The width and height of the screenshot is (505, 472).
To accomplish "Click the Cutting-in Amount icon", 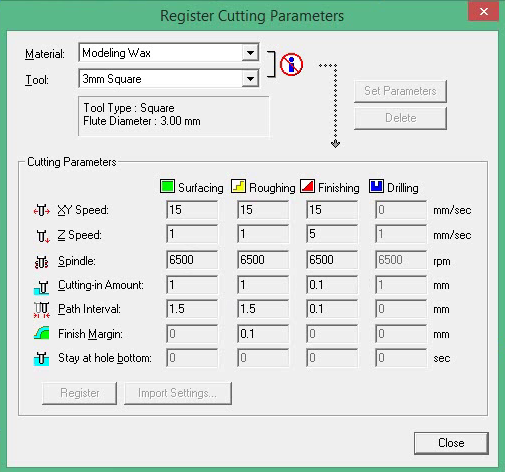I will pos(42,287).
